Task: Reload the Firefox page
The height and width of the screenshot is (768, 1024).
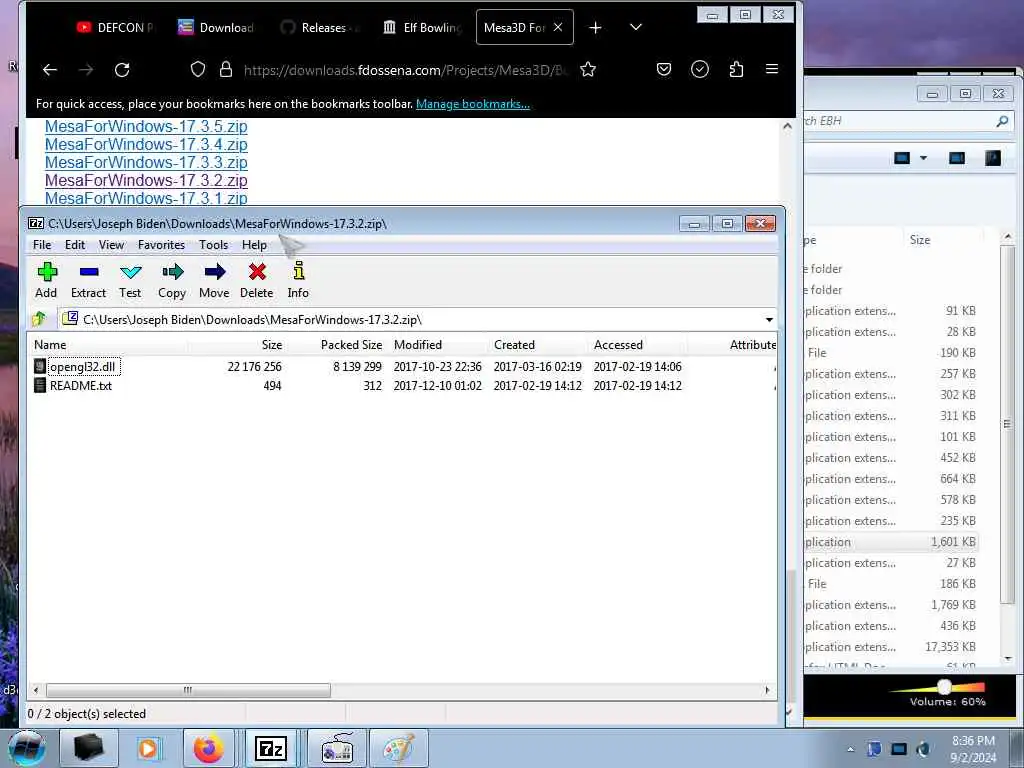Action: point(122,69)
